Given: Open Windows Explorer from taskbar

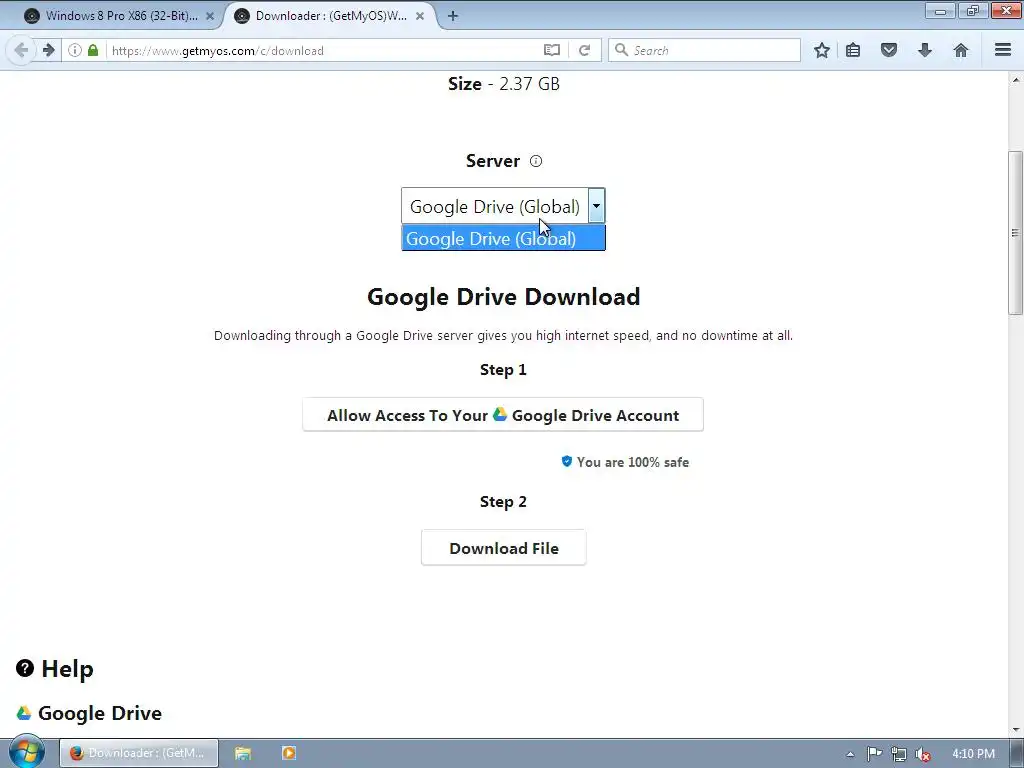Looking at the screenshot, I should click(x=243, y=753).
